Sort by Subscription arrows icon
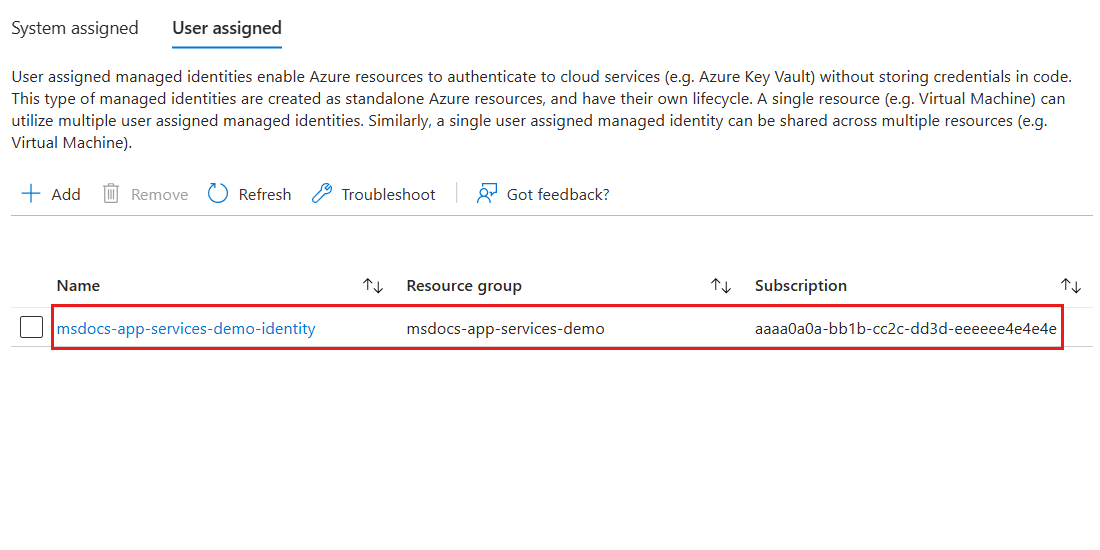 pos(1071,286)
